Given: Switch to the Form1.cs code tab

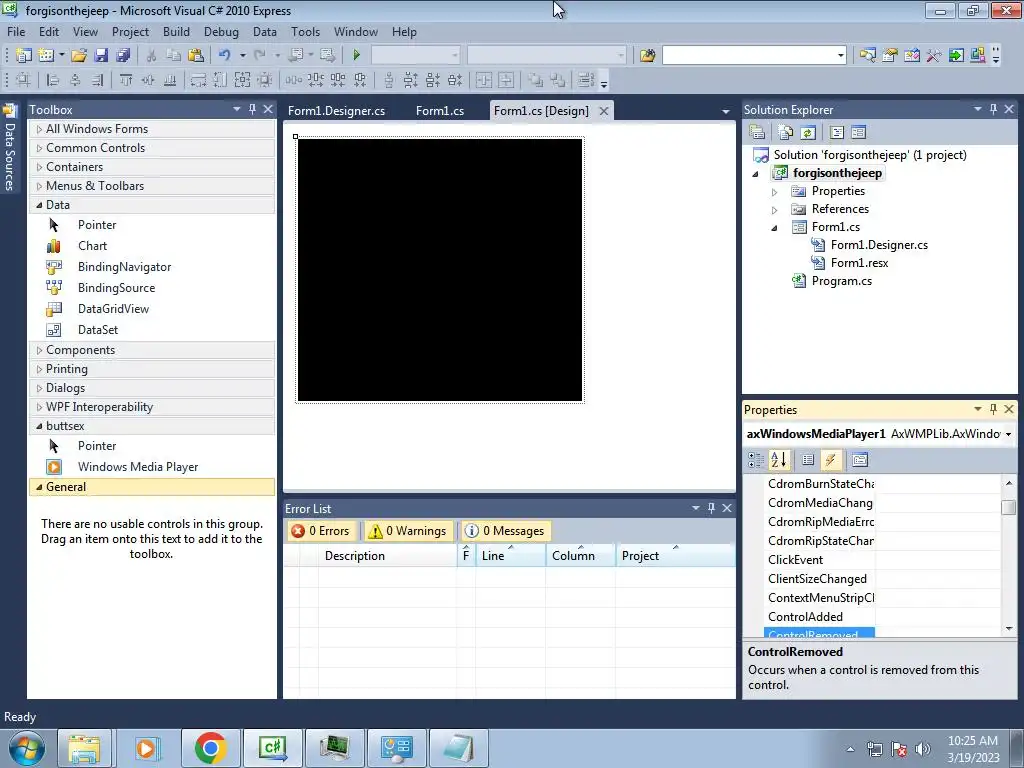Looking at the screenshot, I should tap(440, 110).
